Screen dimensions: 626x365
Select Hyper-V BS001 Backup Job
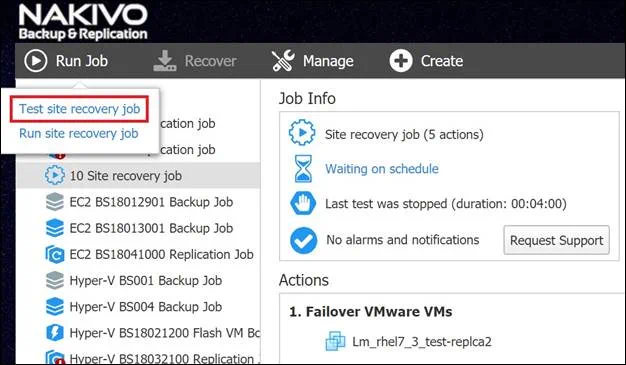(x=146, y=281)
